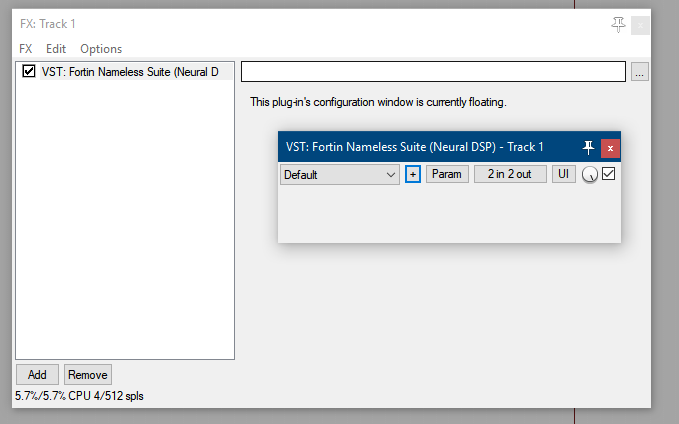Toggle the UI button in the plugin window
The image size is (679, 424).
(564, 174)
